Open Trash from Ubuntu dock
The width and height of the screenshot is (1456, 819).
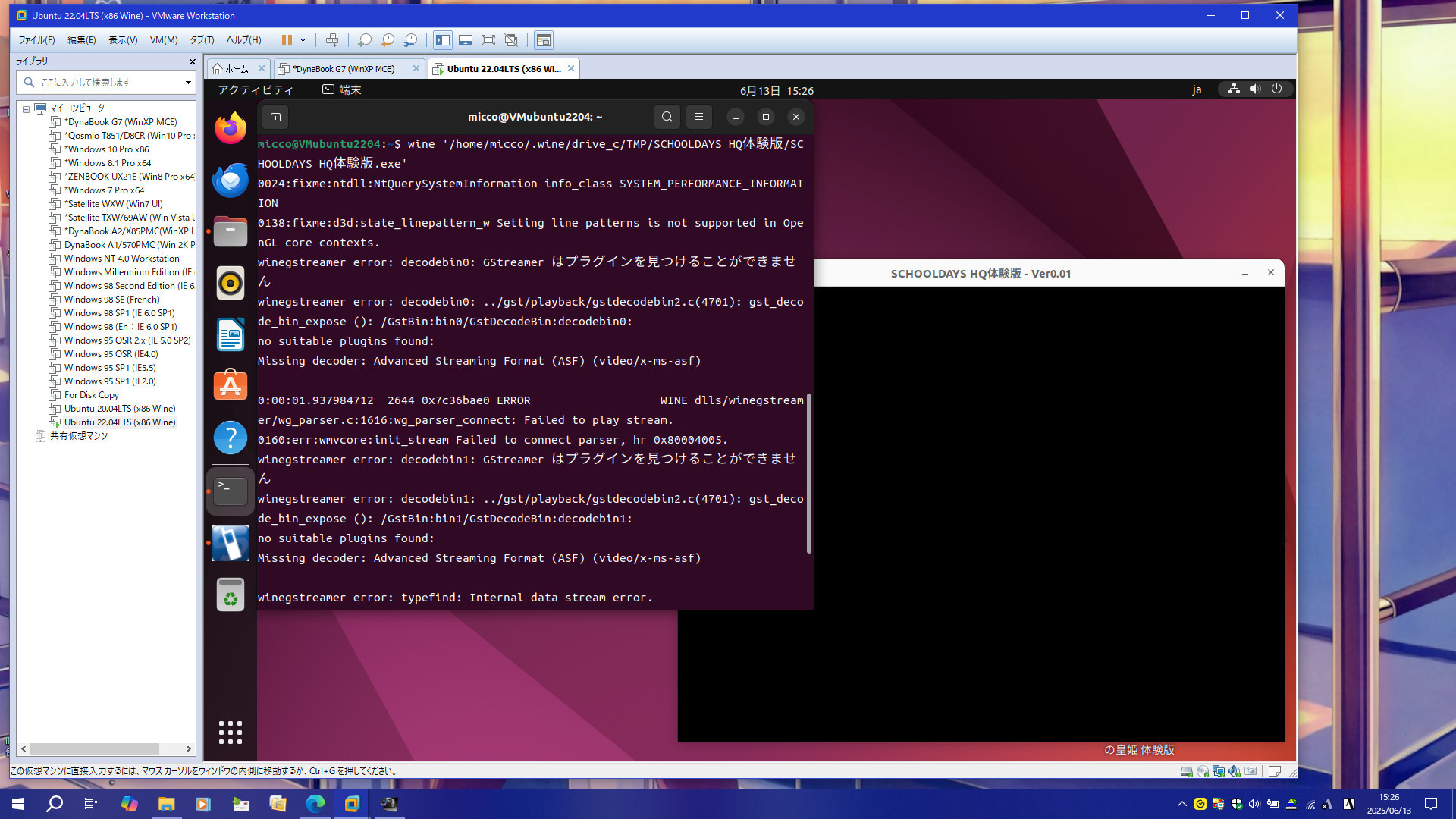[x=231, y=595]
